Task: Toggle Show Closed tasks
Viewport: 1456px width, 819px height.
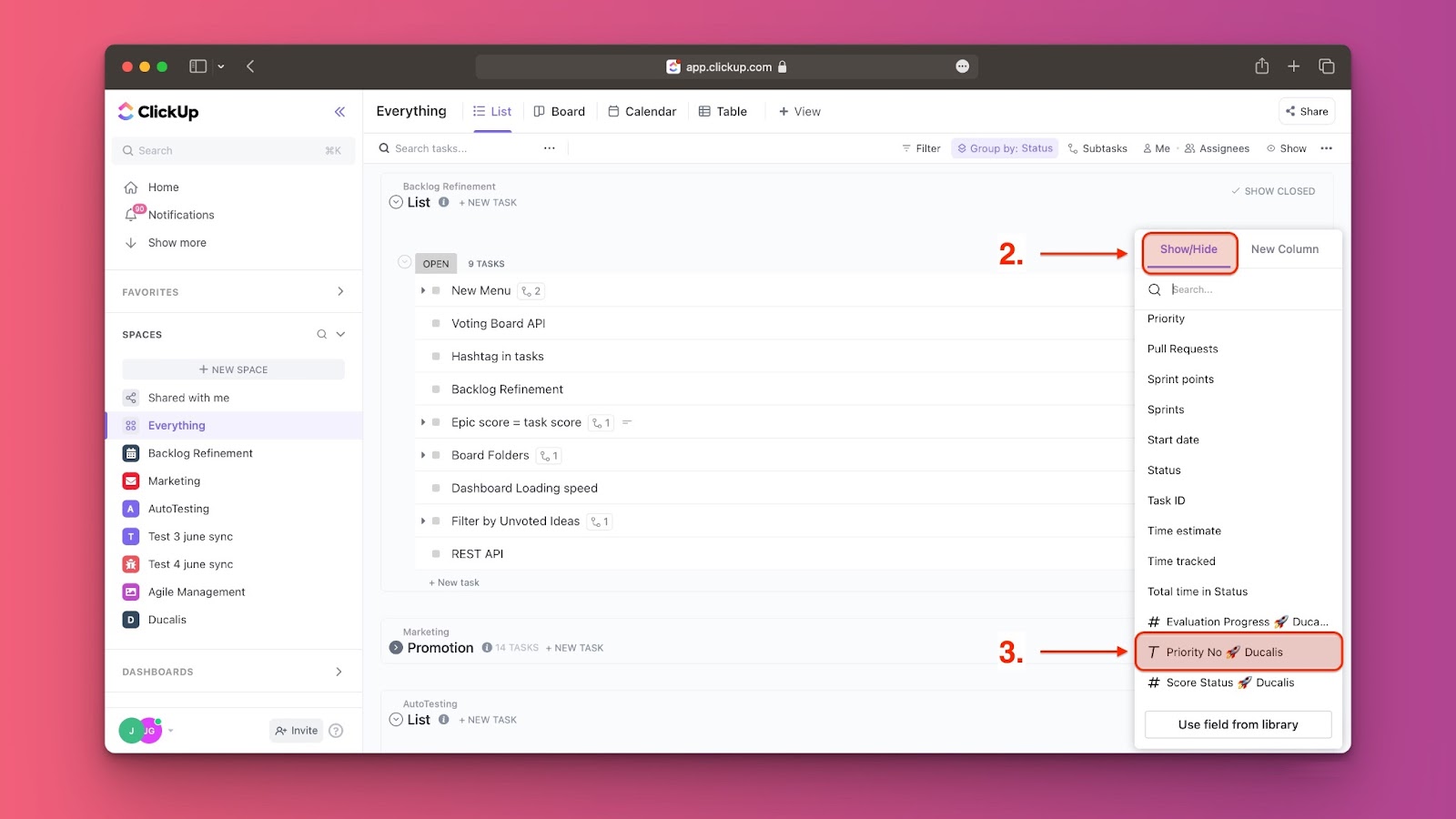Action: click(x=1273, y=191)
